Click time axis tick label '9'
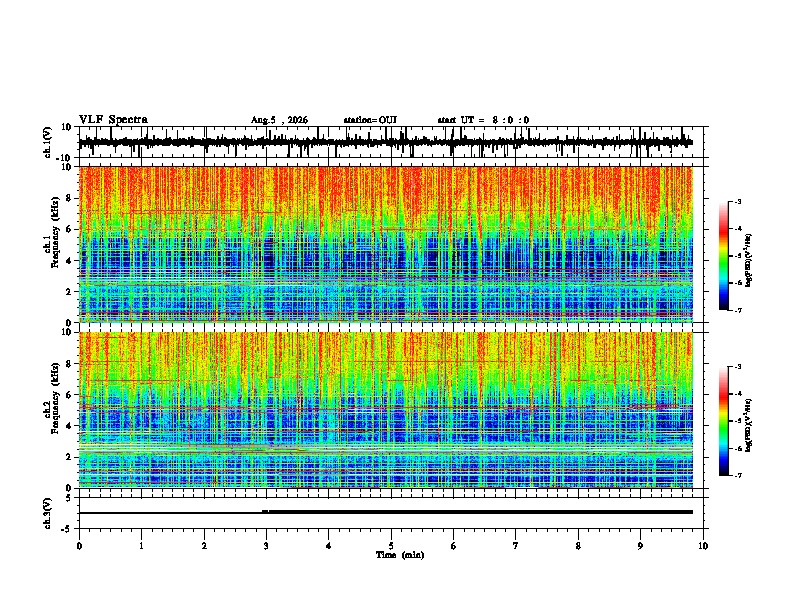792x612 pixels. [640, 546]
